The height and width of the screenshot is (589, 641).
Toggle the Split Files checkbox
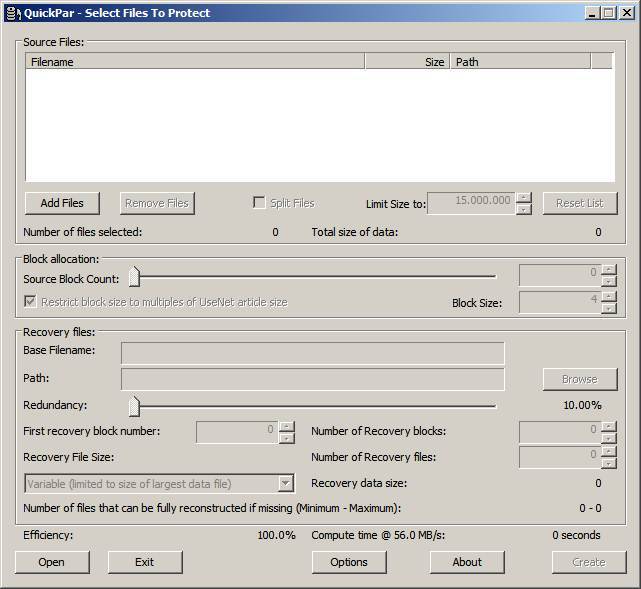[x=259, y=202]
